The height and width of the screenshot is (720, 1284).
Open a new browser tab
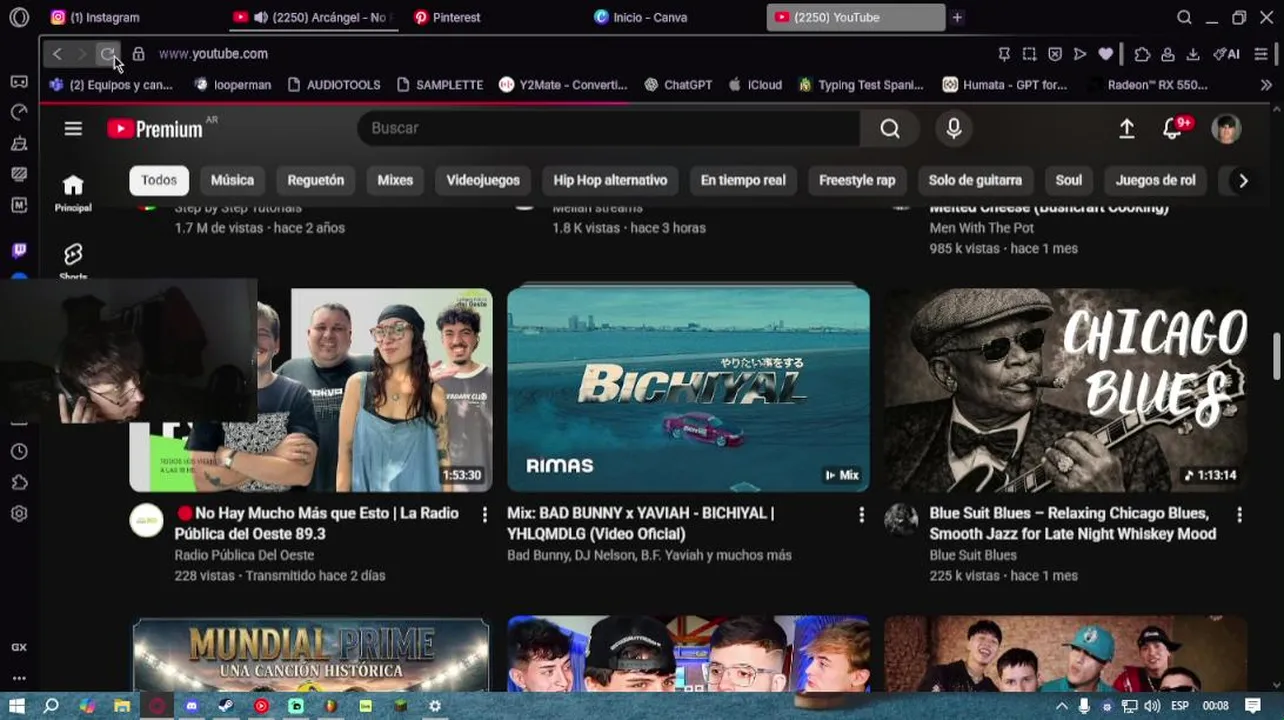(957, 17)
